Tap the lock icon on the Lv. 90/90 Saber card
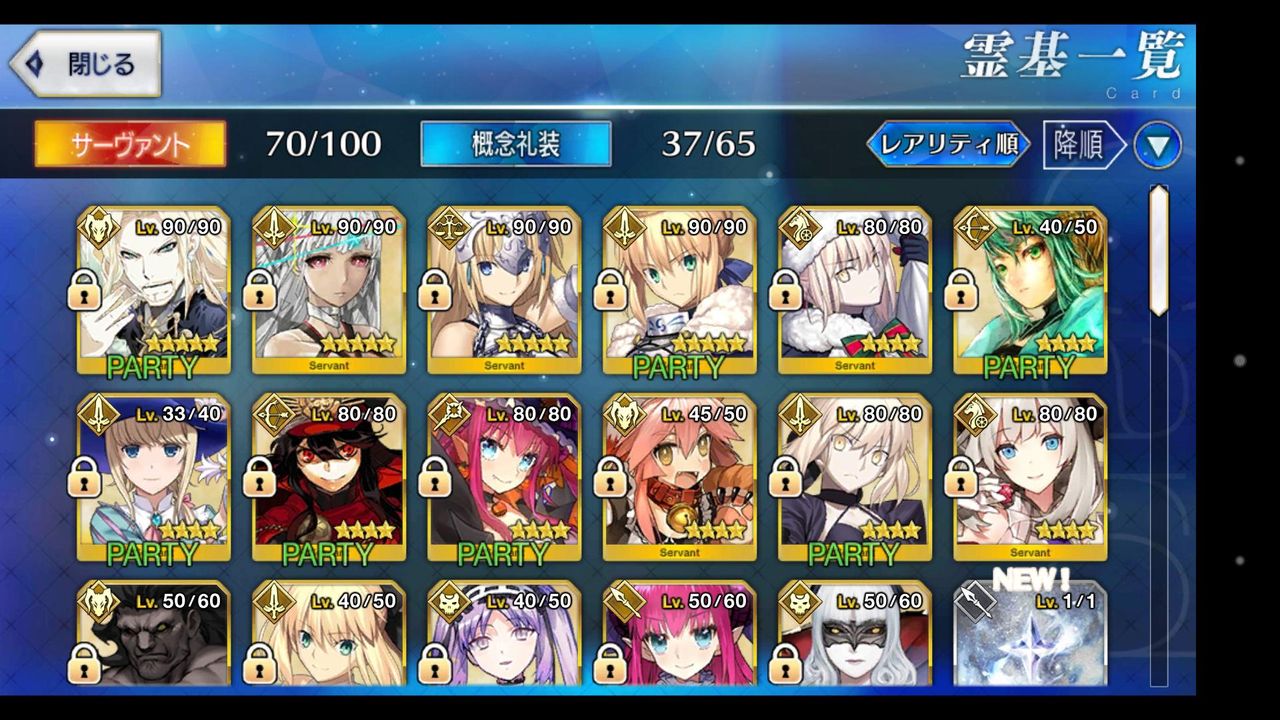This screenshot has height=720, width=1280. pos(611,290)
